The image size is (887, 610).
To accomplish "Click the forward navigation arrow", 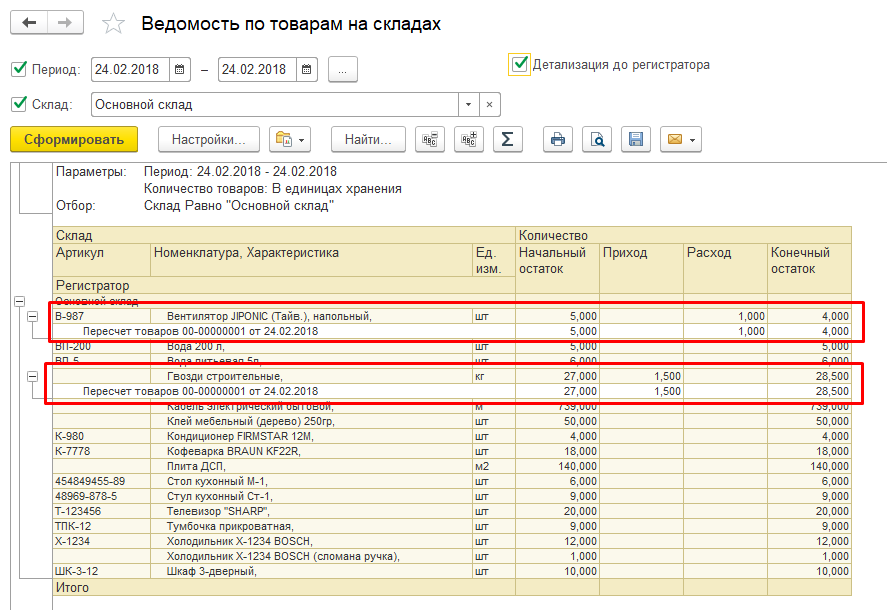I will tap(65, 23).
